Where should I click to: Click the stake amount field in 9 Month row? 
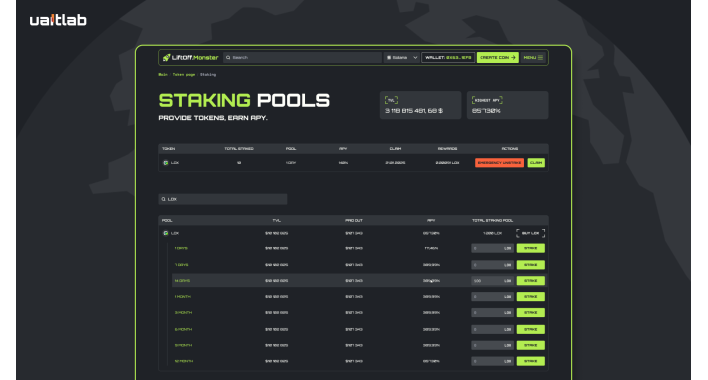[x=492, y=345]
